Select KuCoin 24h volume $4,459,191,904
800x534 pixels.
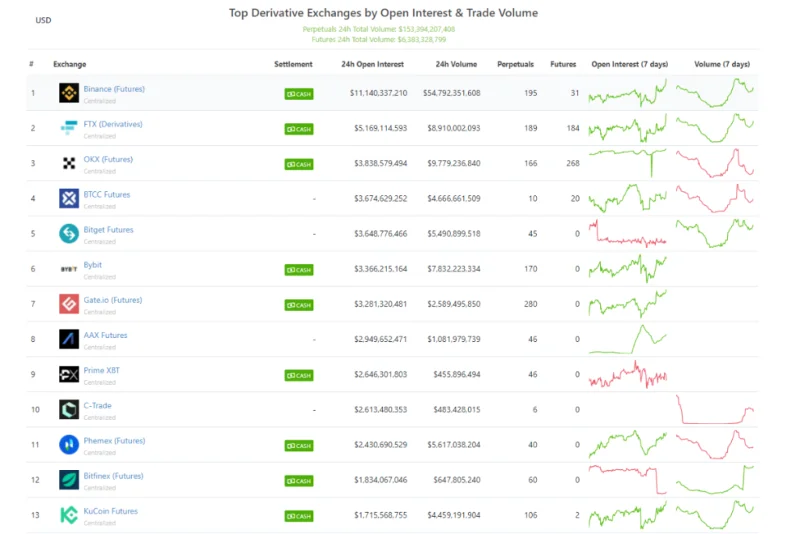(x=454, y=515)
